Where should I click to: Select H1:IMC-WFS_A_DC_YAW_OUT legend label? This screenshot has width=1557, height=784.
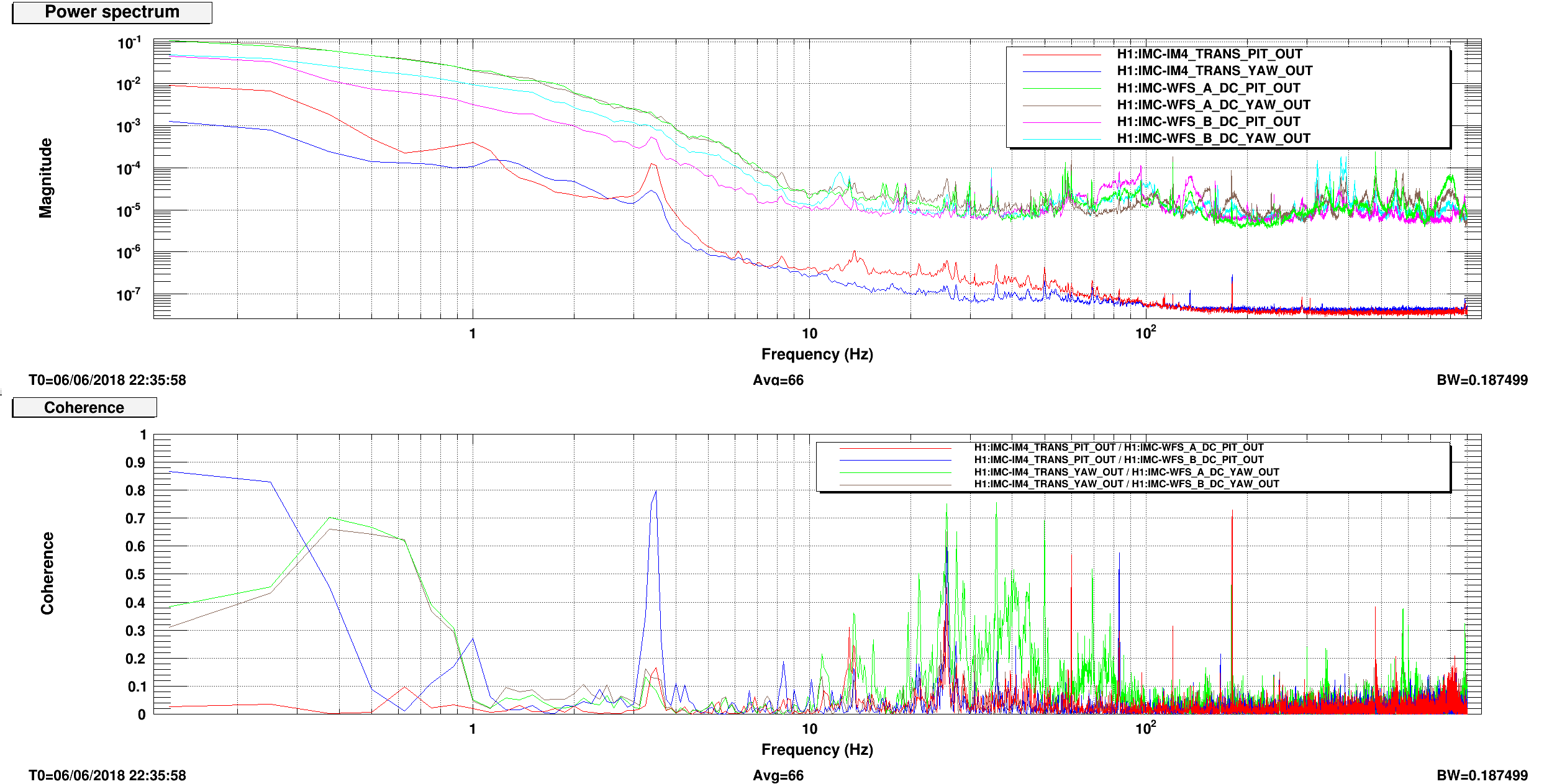coord(1213,105)
